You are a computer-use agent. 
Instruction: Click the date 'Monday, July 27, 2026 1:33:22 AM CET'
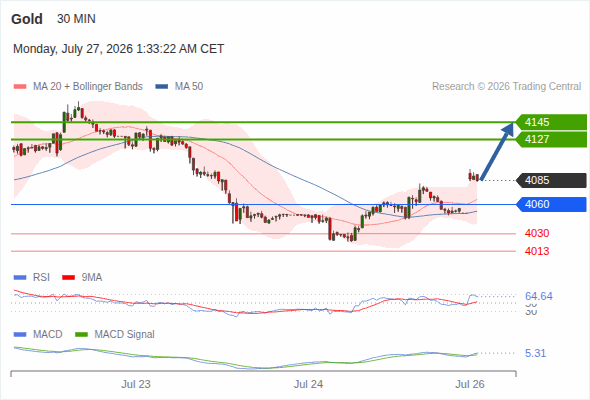[119, 49]
